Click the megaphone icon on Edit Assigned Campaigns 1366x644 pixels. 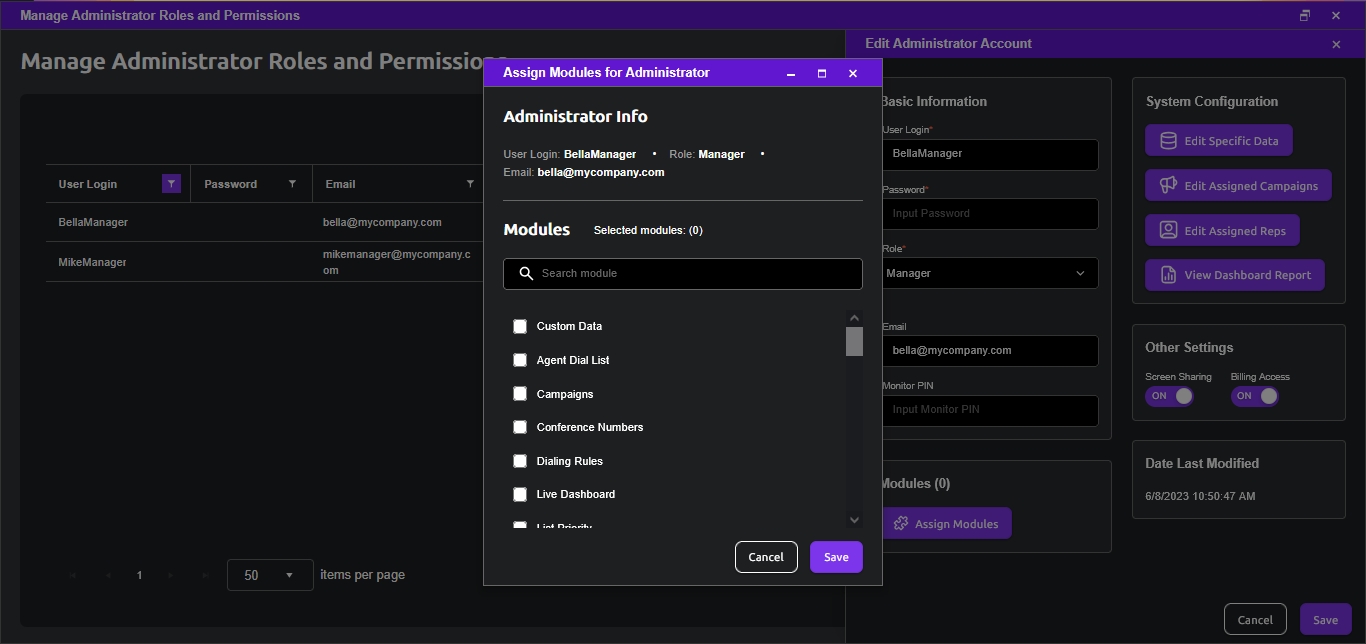(1168, 186)
